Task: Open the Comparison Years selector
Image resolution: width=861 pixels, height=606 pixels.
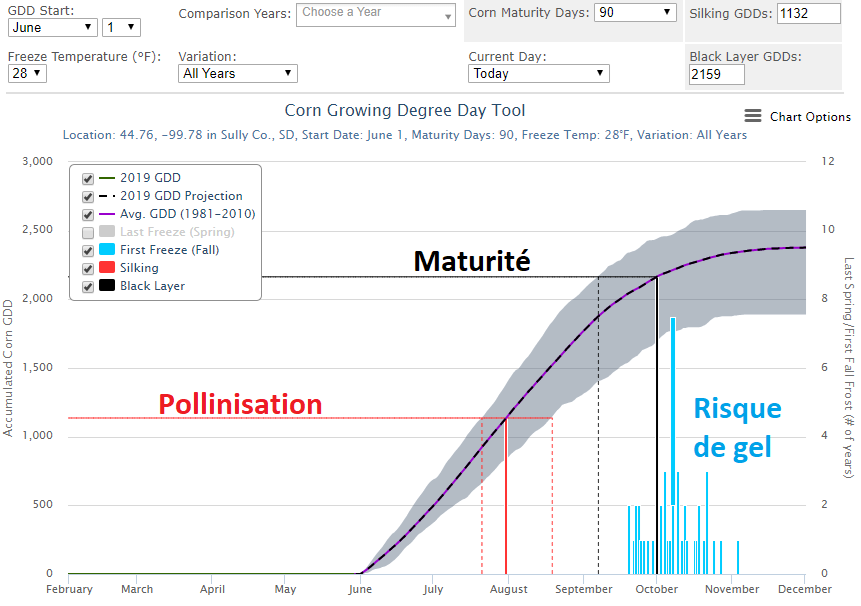Action: coord(376,14)
